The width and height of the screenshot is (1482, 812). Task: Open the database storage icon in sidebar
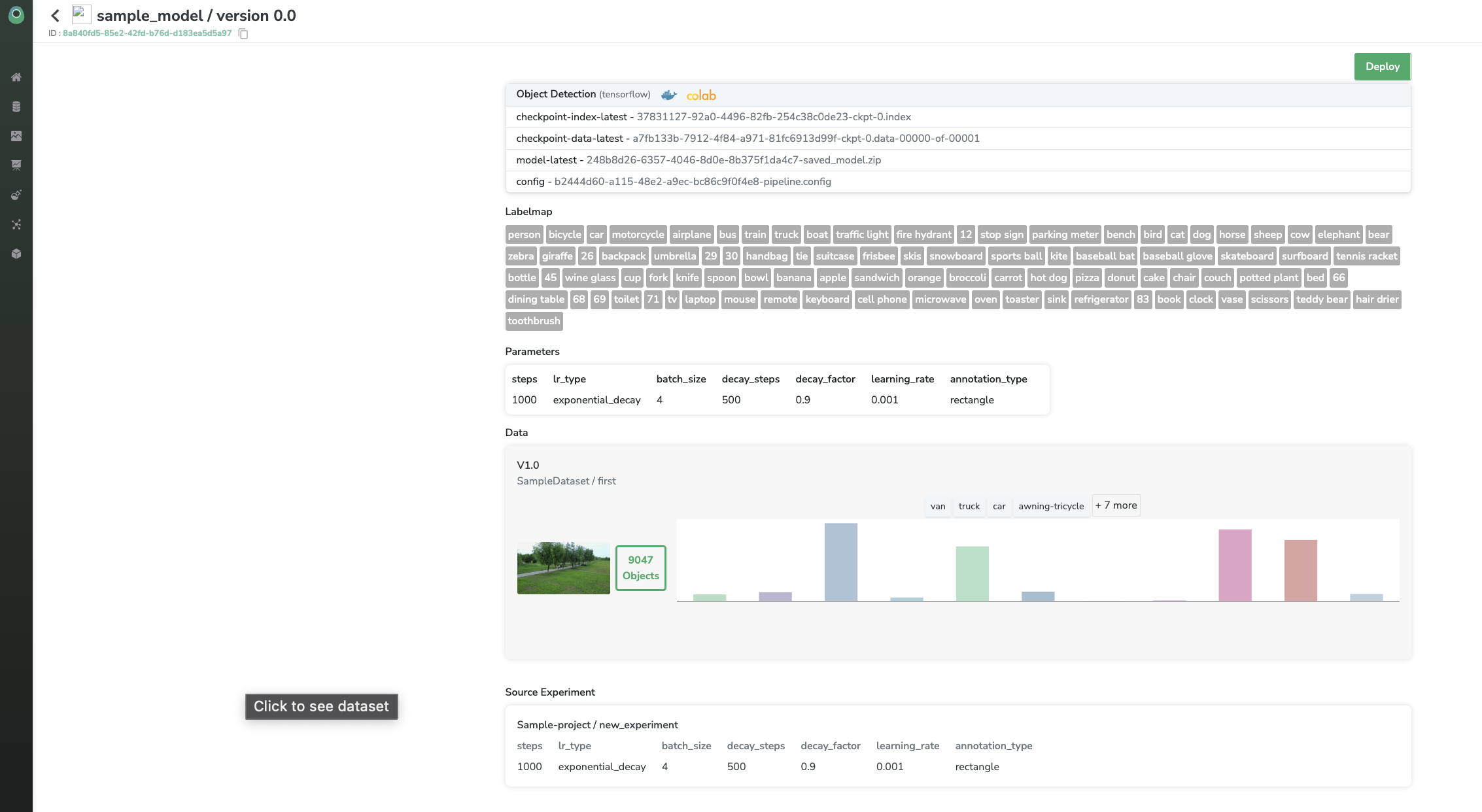(x=16, y=107)
